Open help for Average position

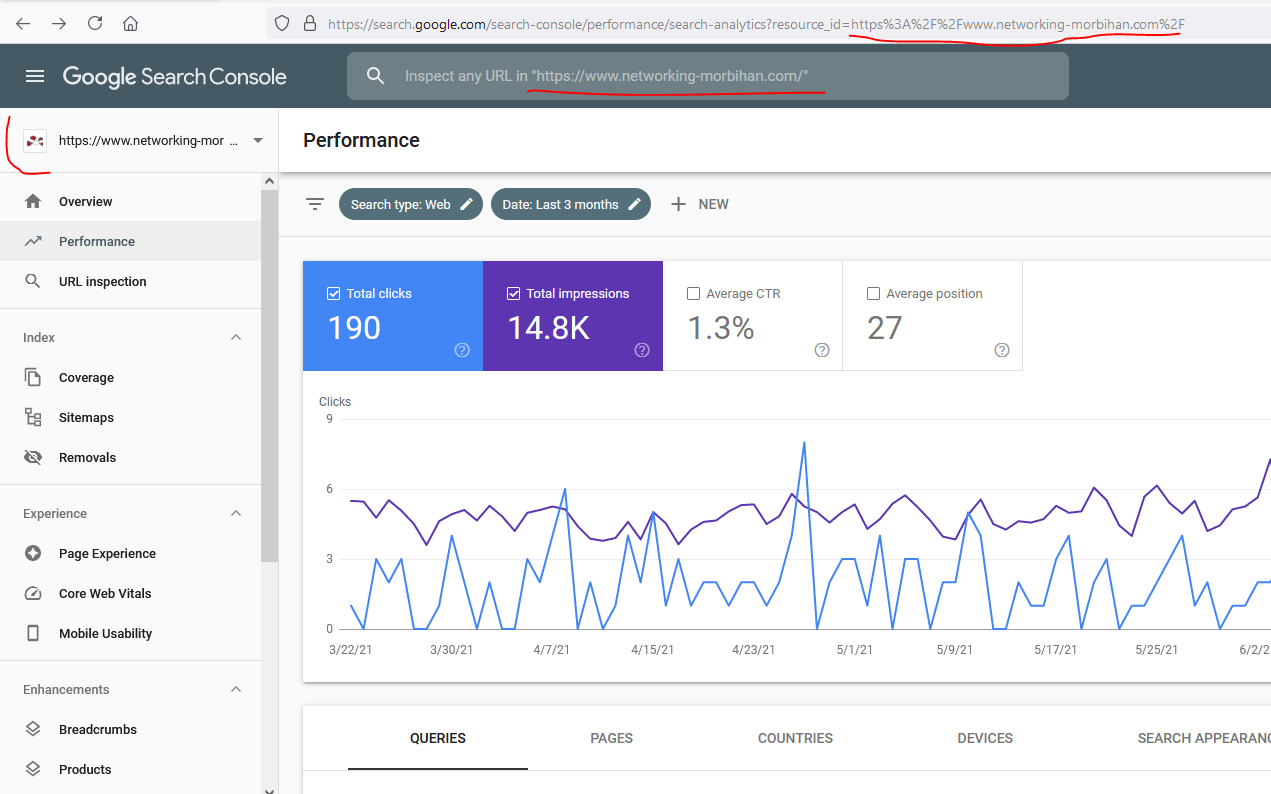(1002, 350)
